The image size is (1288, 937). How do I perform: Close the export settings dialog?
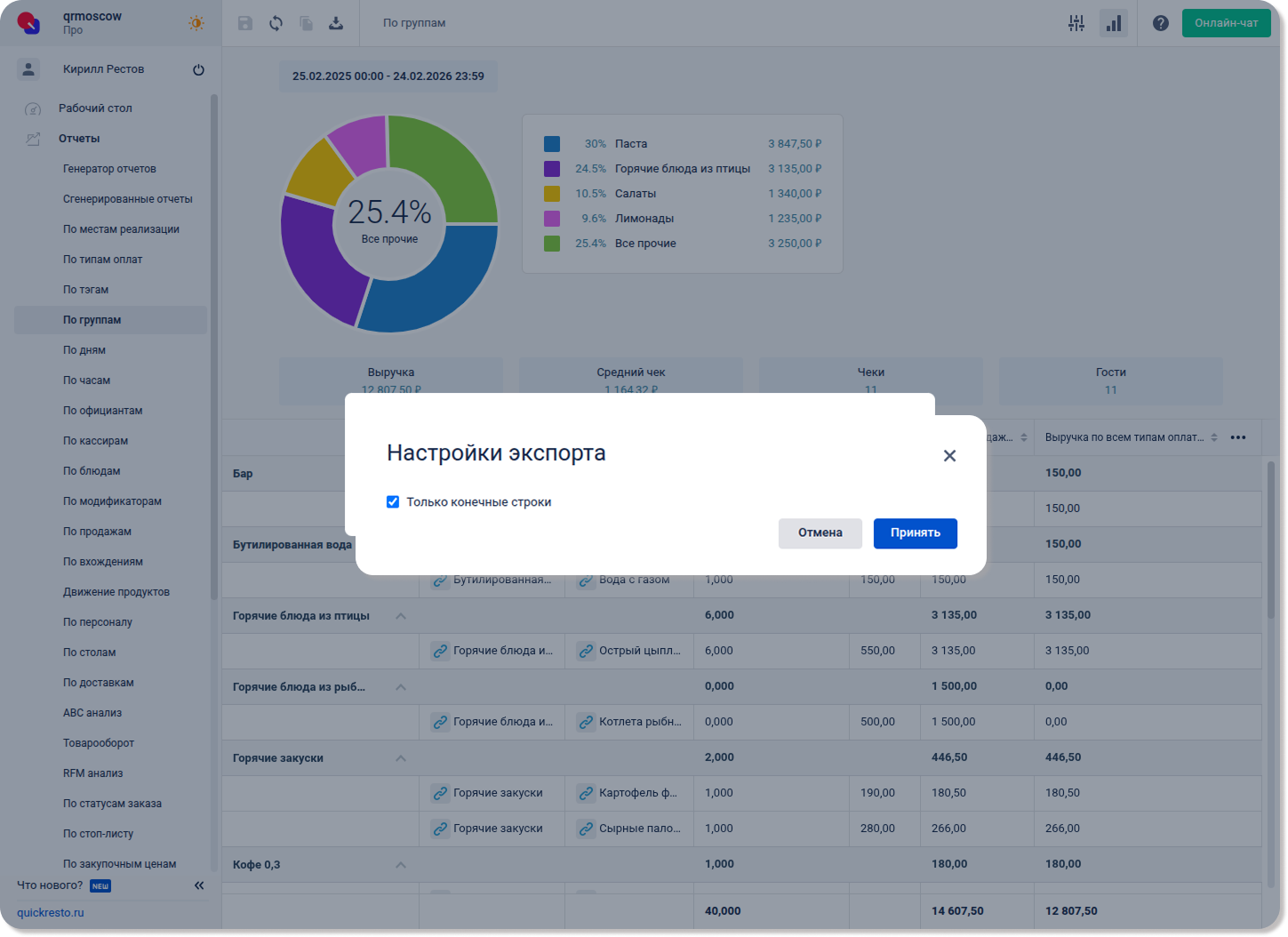pos(949,456)
